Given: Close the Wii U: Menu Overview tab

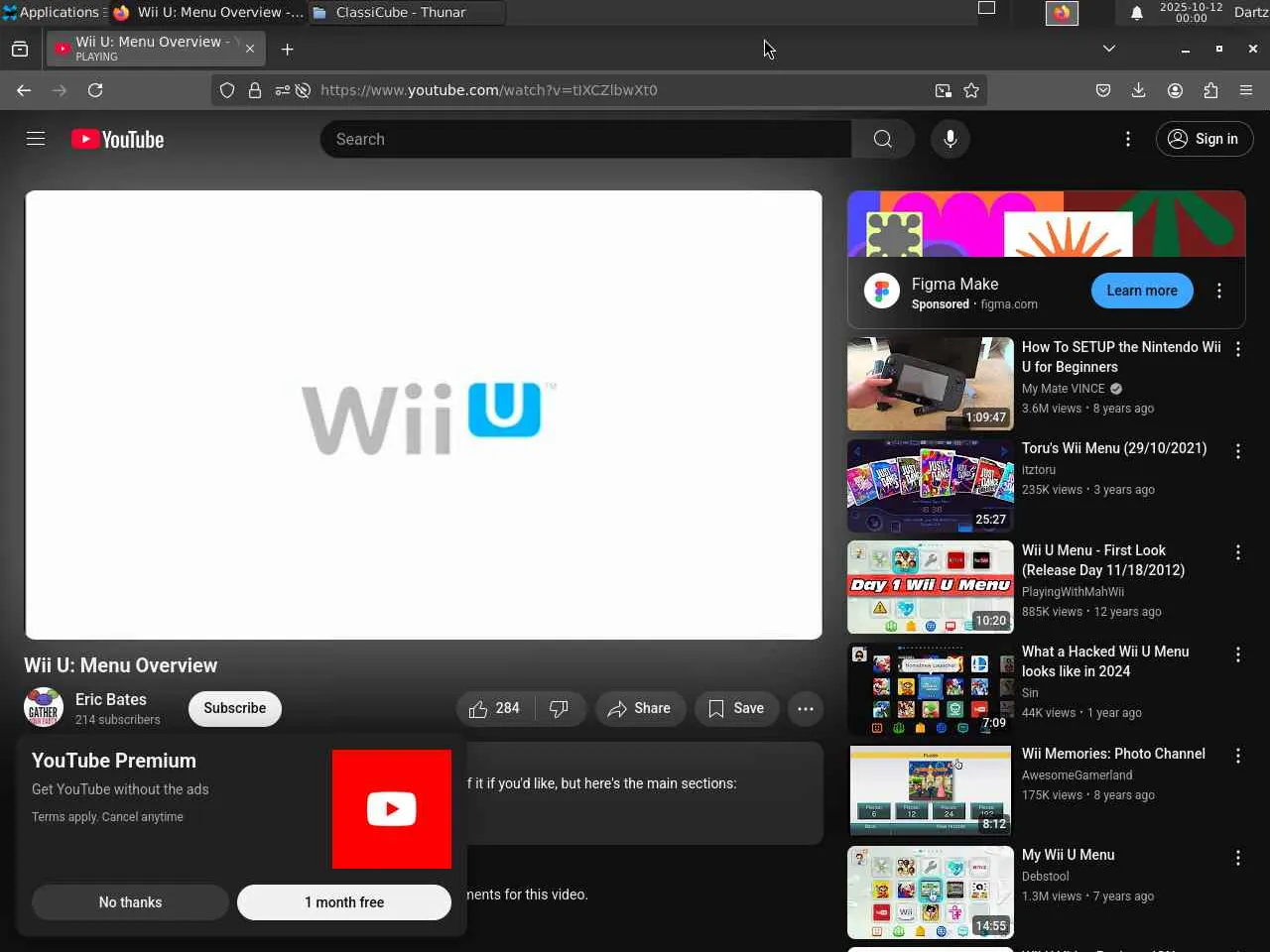Looking at the screenshot, I should (x=250, y=49).
